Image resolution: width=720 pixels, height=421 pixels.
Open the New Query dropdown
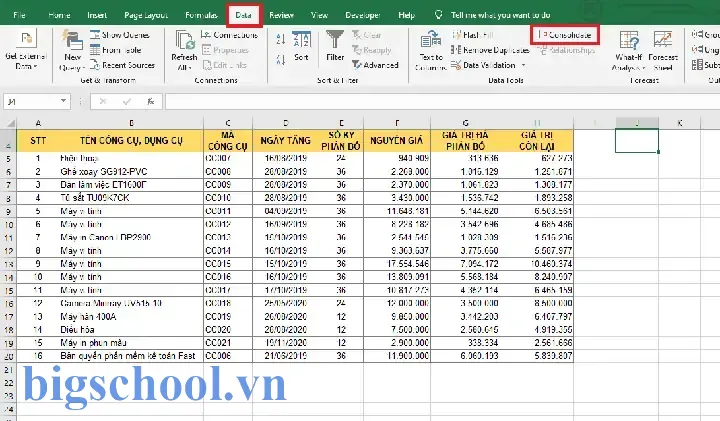pyautogui.click(x=72, y=51)
